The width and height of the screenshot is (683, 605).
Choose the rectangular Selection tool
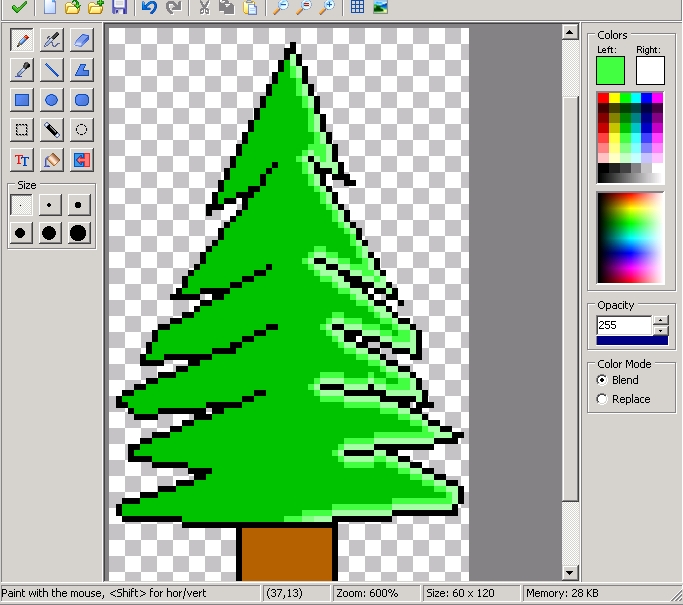(x=21, y=130)
